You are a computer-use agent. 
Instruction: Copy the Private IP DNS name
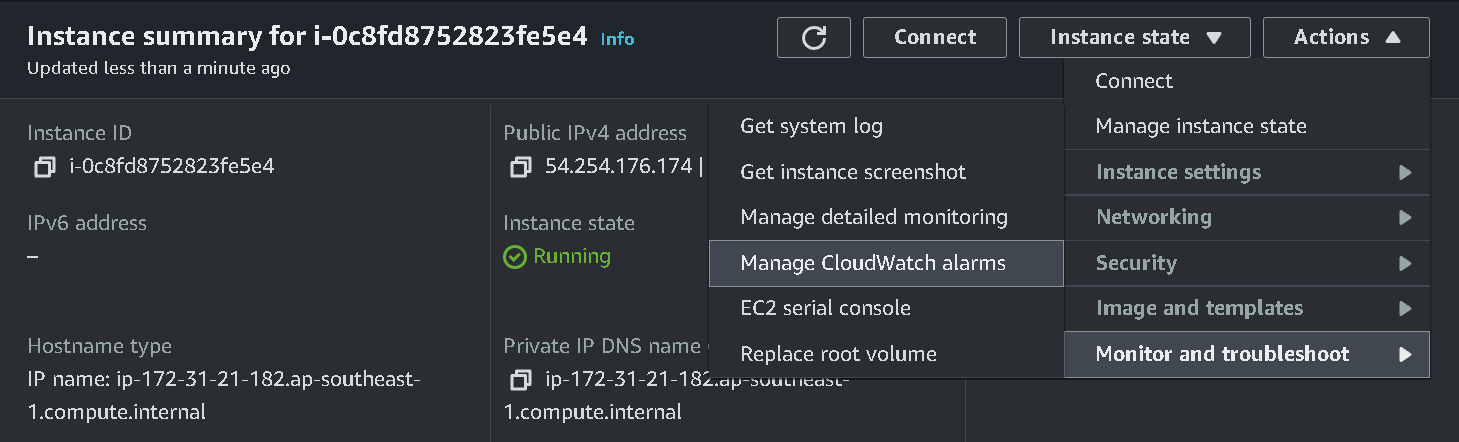pos(520,381)
